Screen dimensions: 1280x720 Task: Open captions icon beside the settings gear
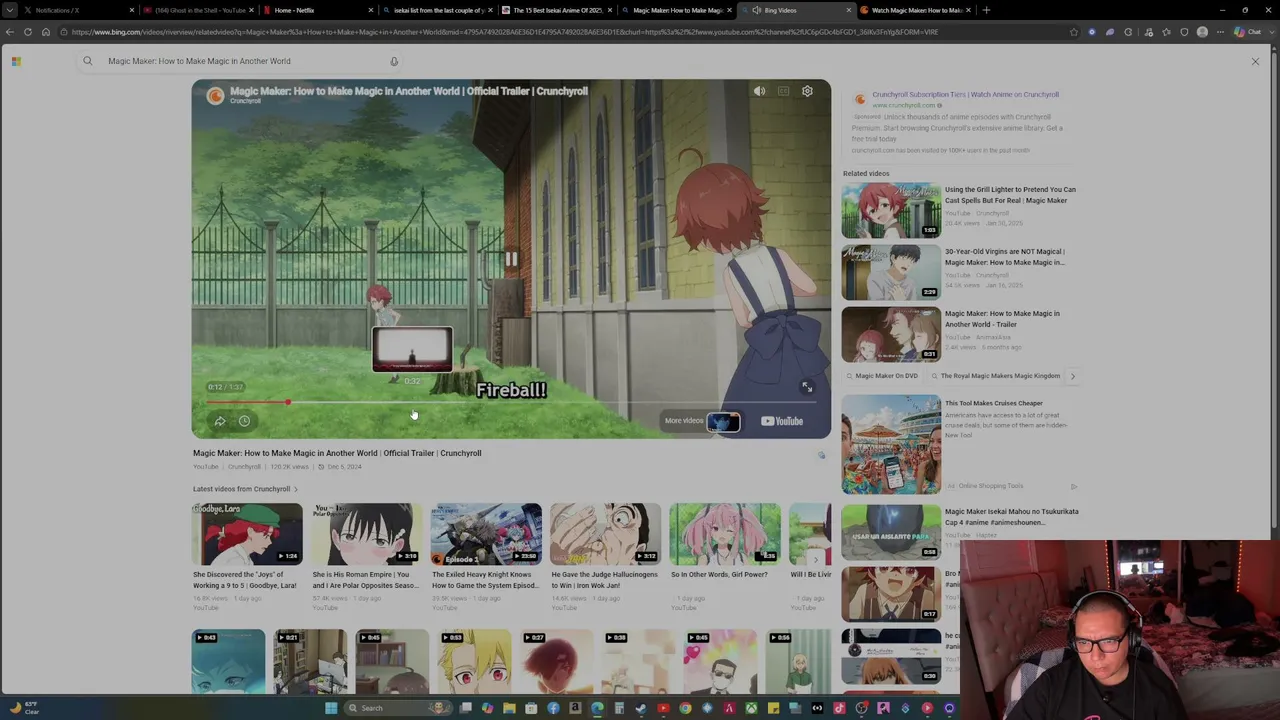click(783, 91)
